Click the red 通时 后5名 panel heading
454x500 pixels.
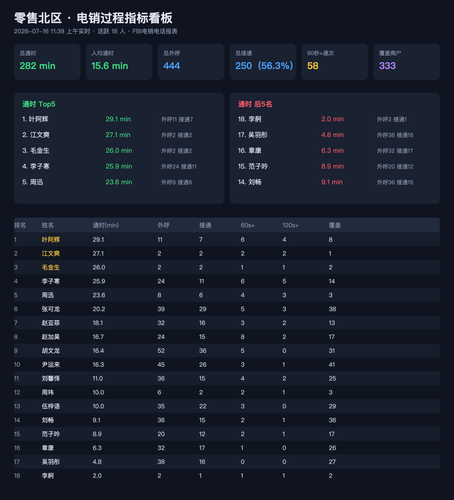(255, 104)
